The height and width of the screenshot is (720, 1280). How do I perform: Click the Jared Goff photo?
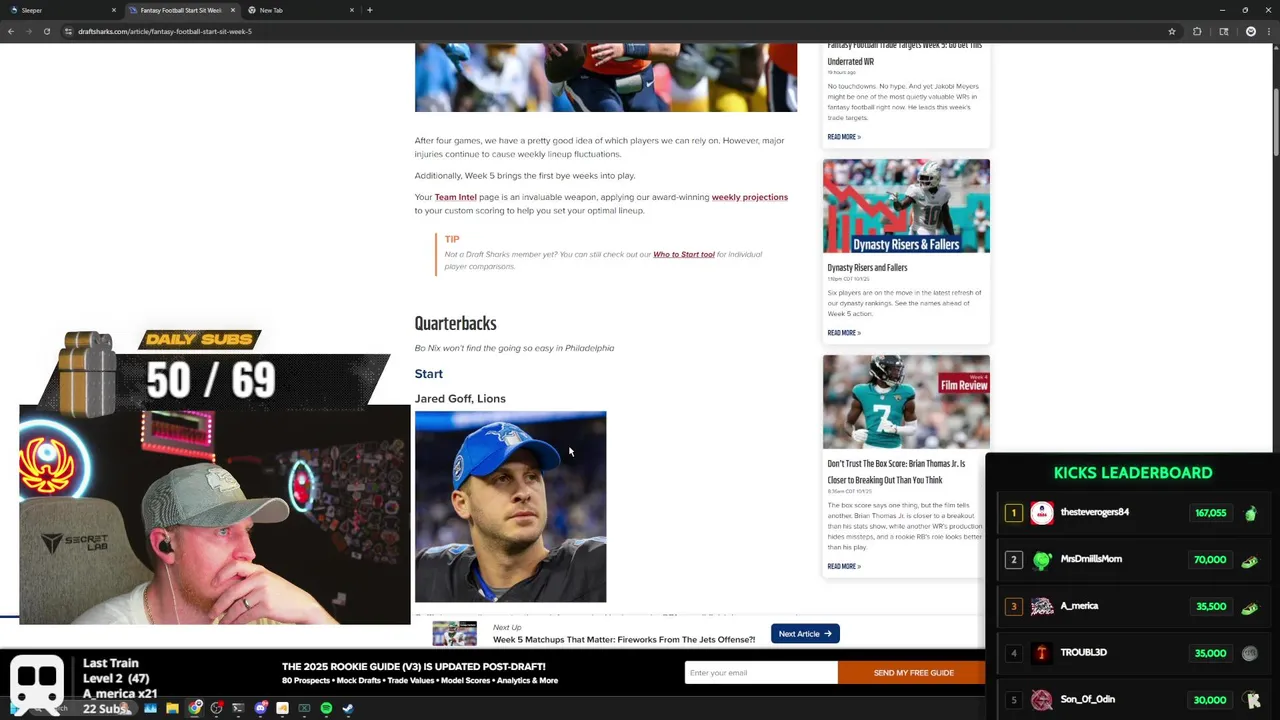pos(510,506)
